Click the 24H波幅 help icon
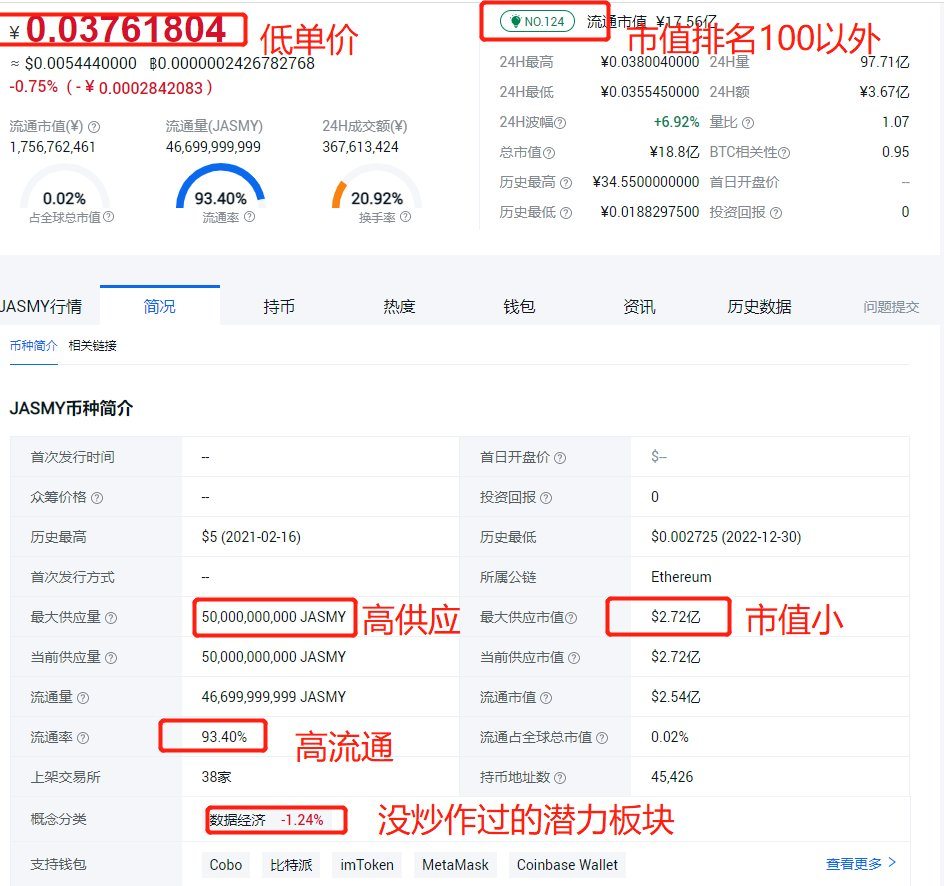The height and width of the screenshot is (886, 944). [561, 122]
